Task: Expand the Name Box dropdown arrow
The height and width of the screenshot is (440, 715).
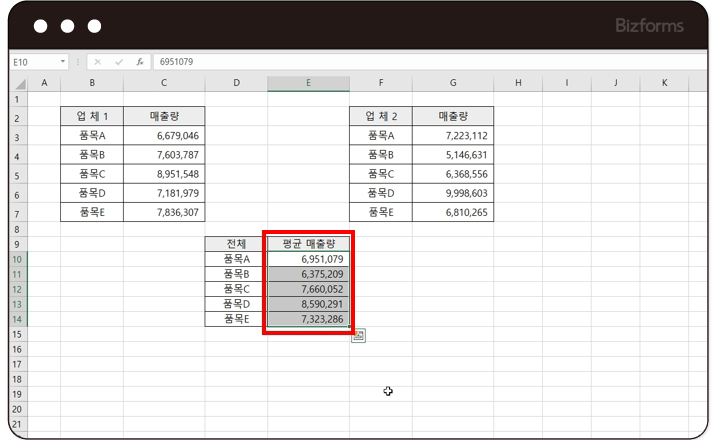Action: point(62,62)
